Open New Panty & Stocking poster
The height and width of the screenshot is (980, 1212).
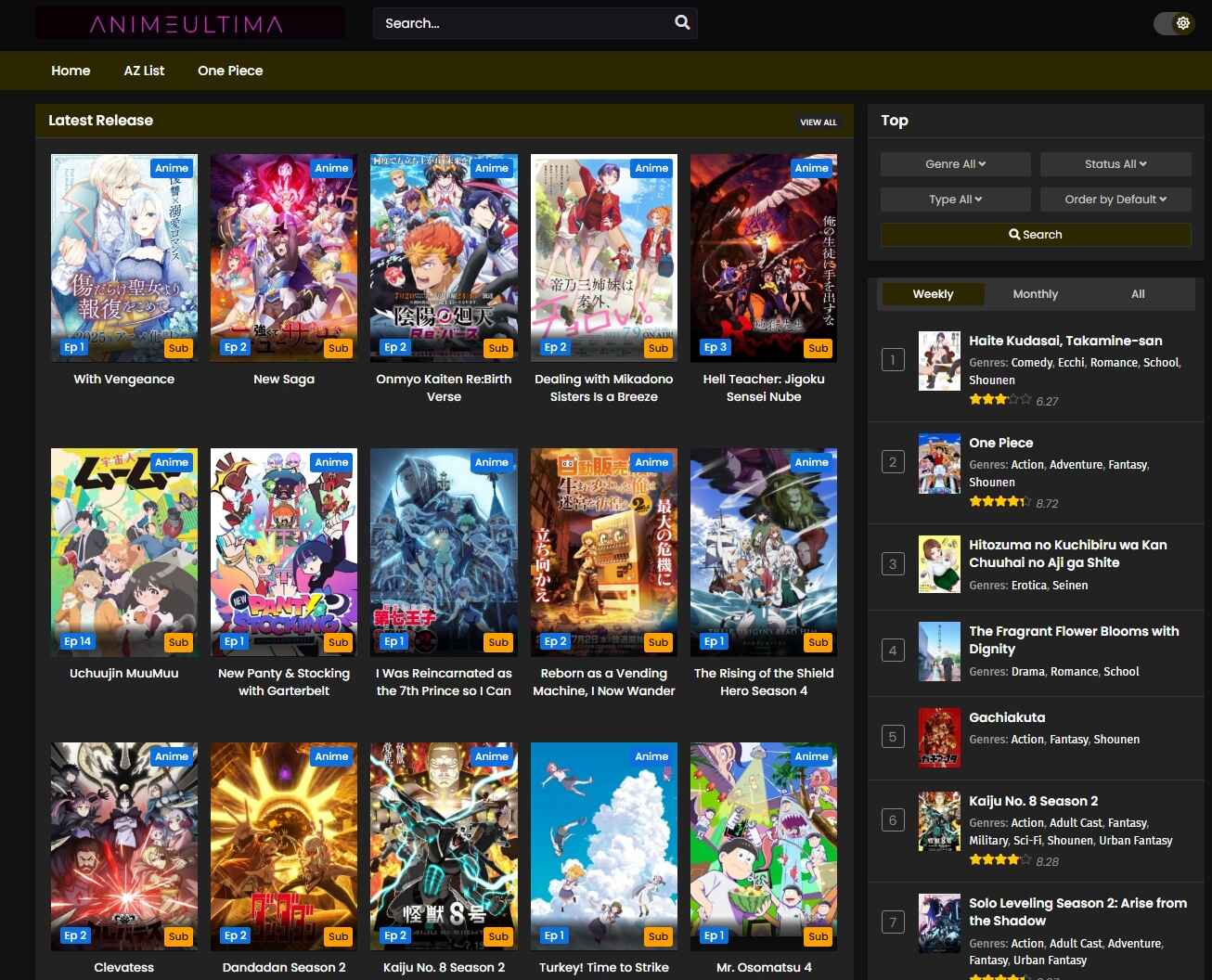tap(284, 552)
